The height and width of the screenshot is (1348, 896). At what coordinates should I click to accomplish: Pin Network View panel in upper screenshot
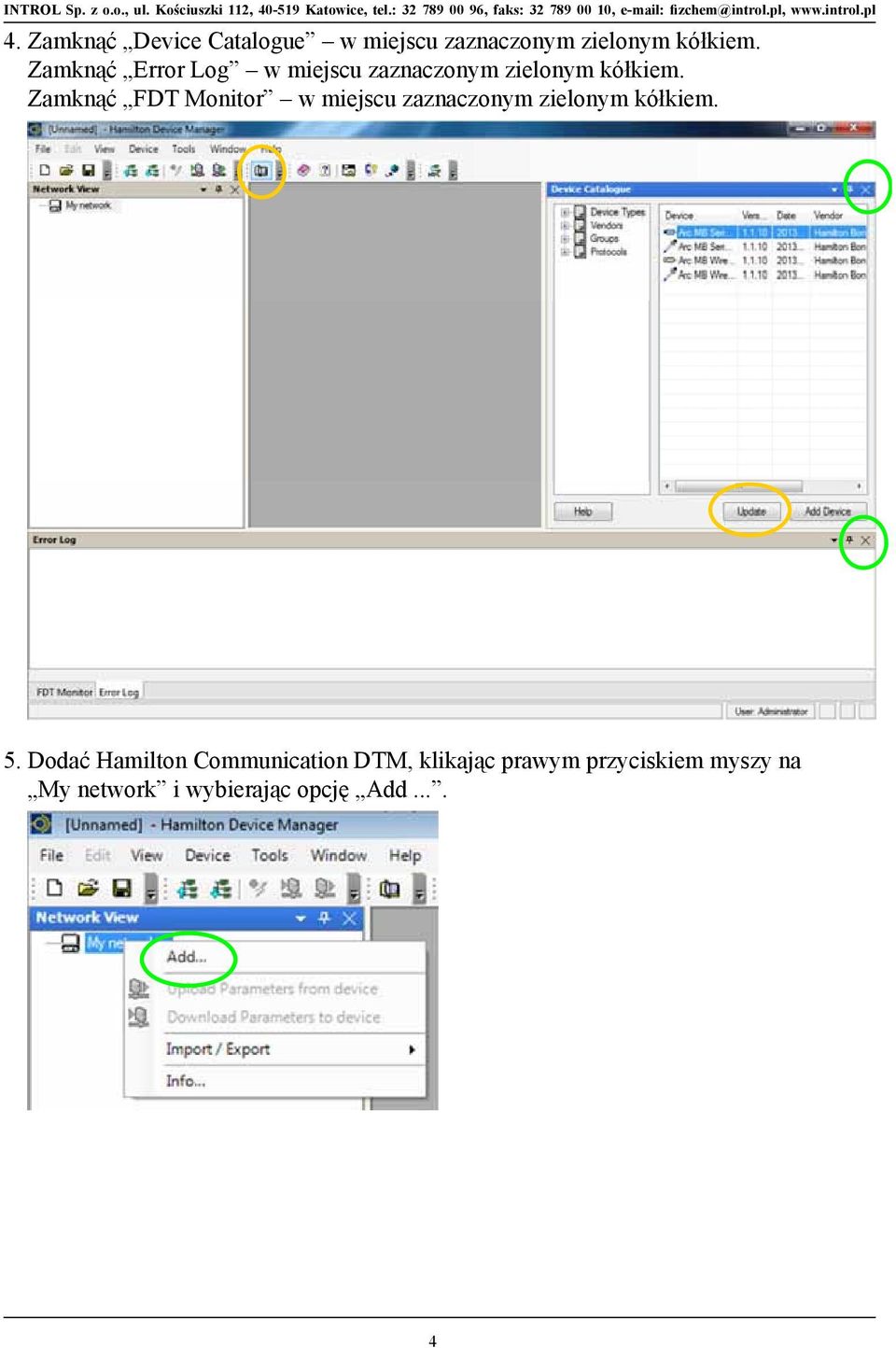(219, 190)
